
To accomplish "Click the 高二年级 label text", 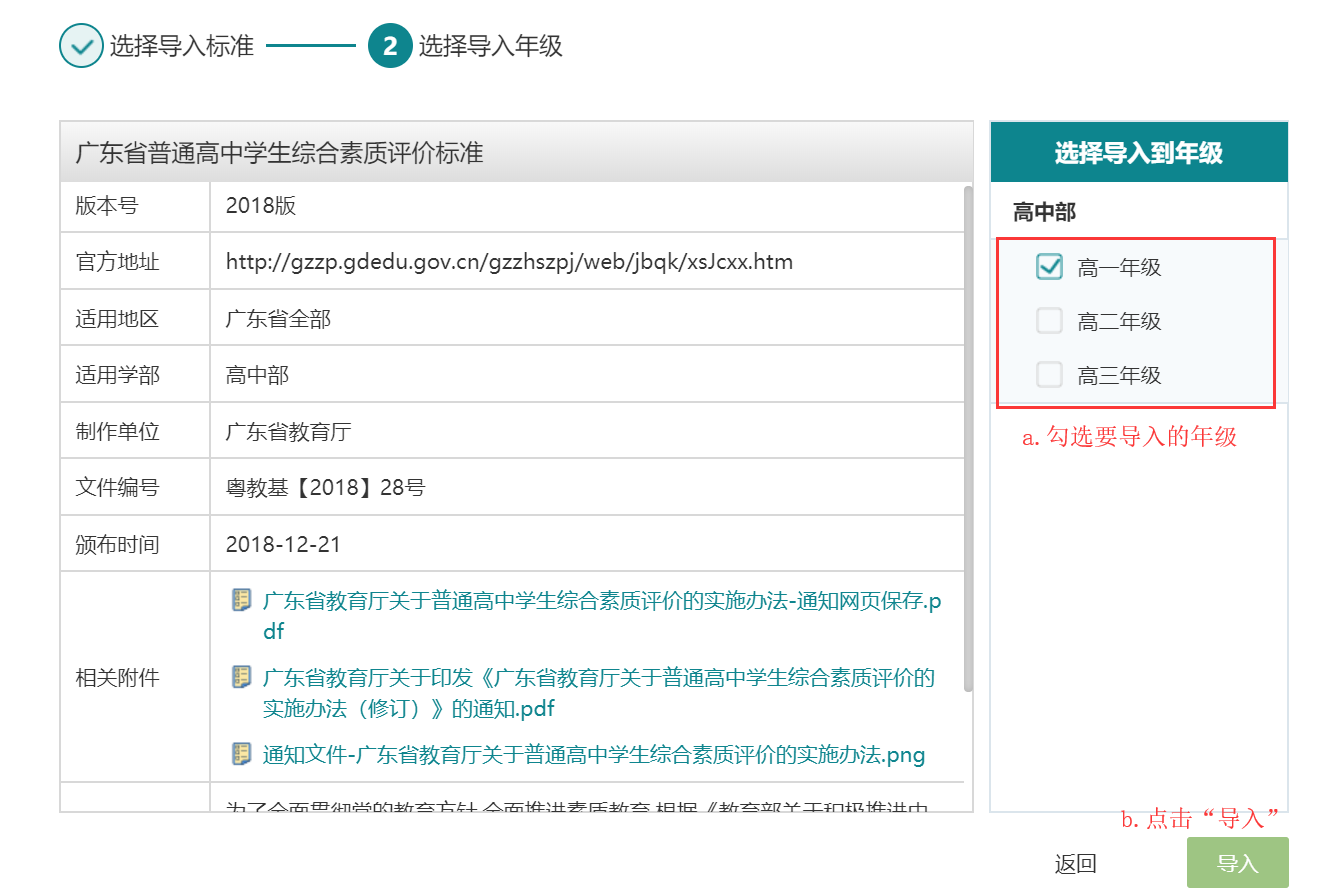I will [x=1119, y=322].
